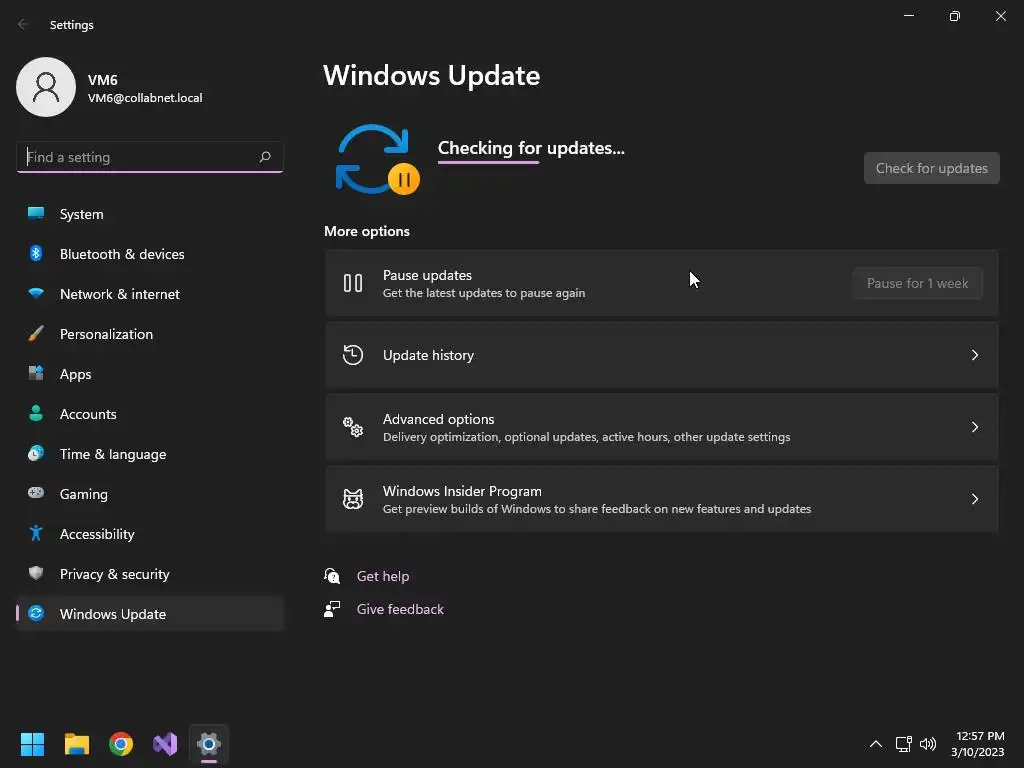The image size is (1024, 768).
Task: Go to Gaming settings
Action: pyautogui.click(x=150, y=494)
